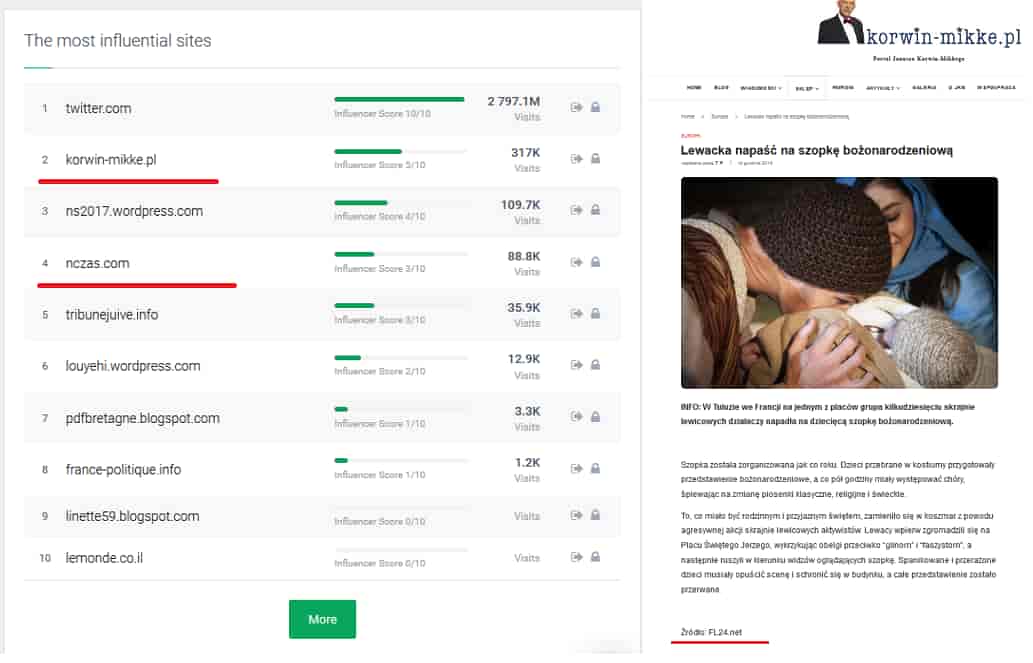Select the "109.7K" visits value
The height and width of the screenshot is (663, 1033).
pyautogui.click(x=520, y=204)
